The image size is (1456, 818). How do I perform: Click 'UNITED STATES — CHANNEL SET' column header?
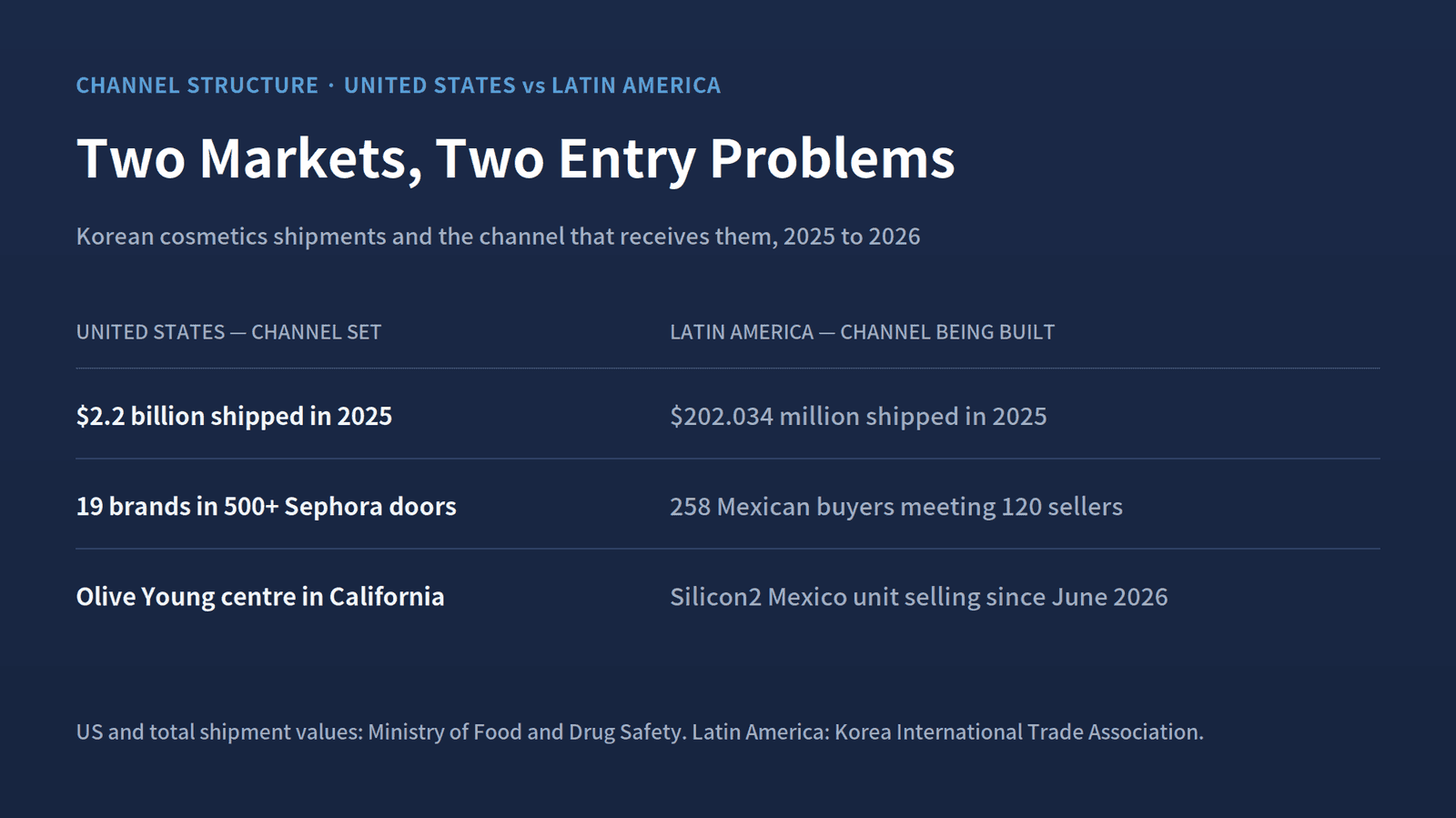coord(228,332)
